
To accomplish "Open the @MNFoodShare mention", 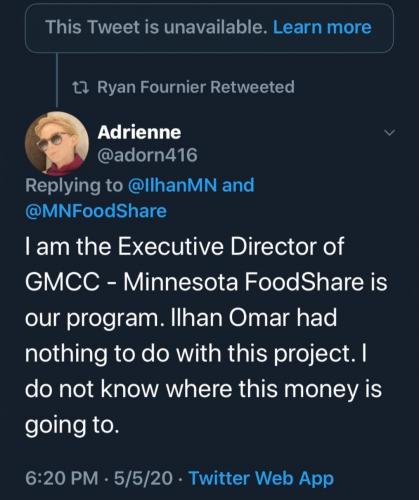I will (96, 211).
